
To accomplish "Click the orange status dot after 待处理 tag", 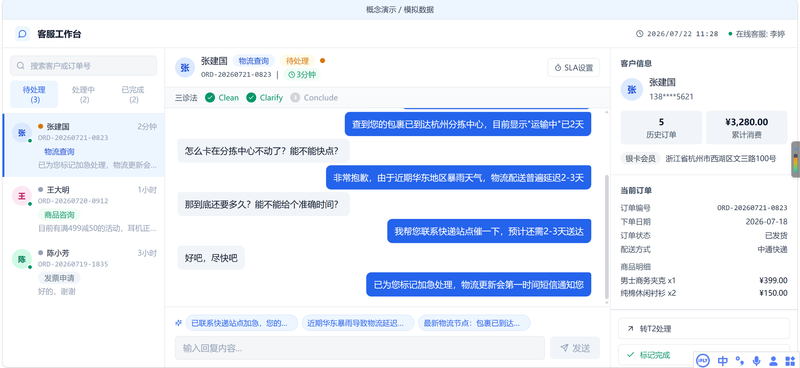I will pos(322,61).
